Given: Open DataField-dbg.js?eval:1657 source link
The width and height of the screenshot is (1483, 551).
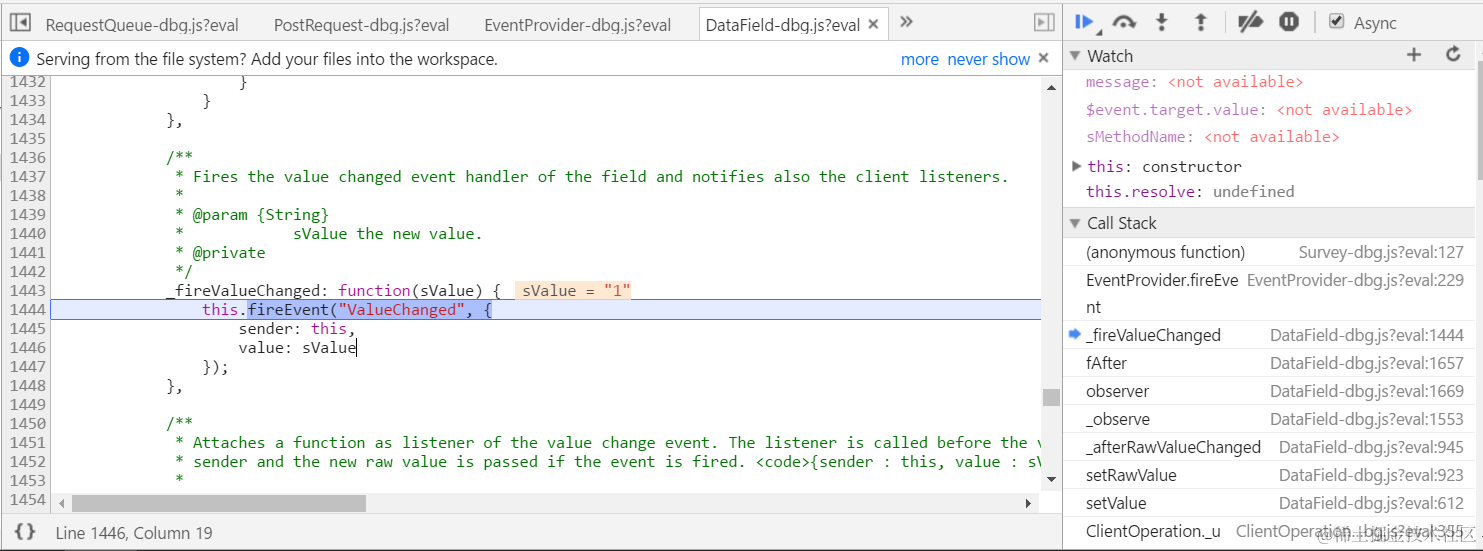Looking at the screenshot, I should point(1367,363).
